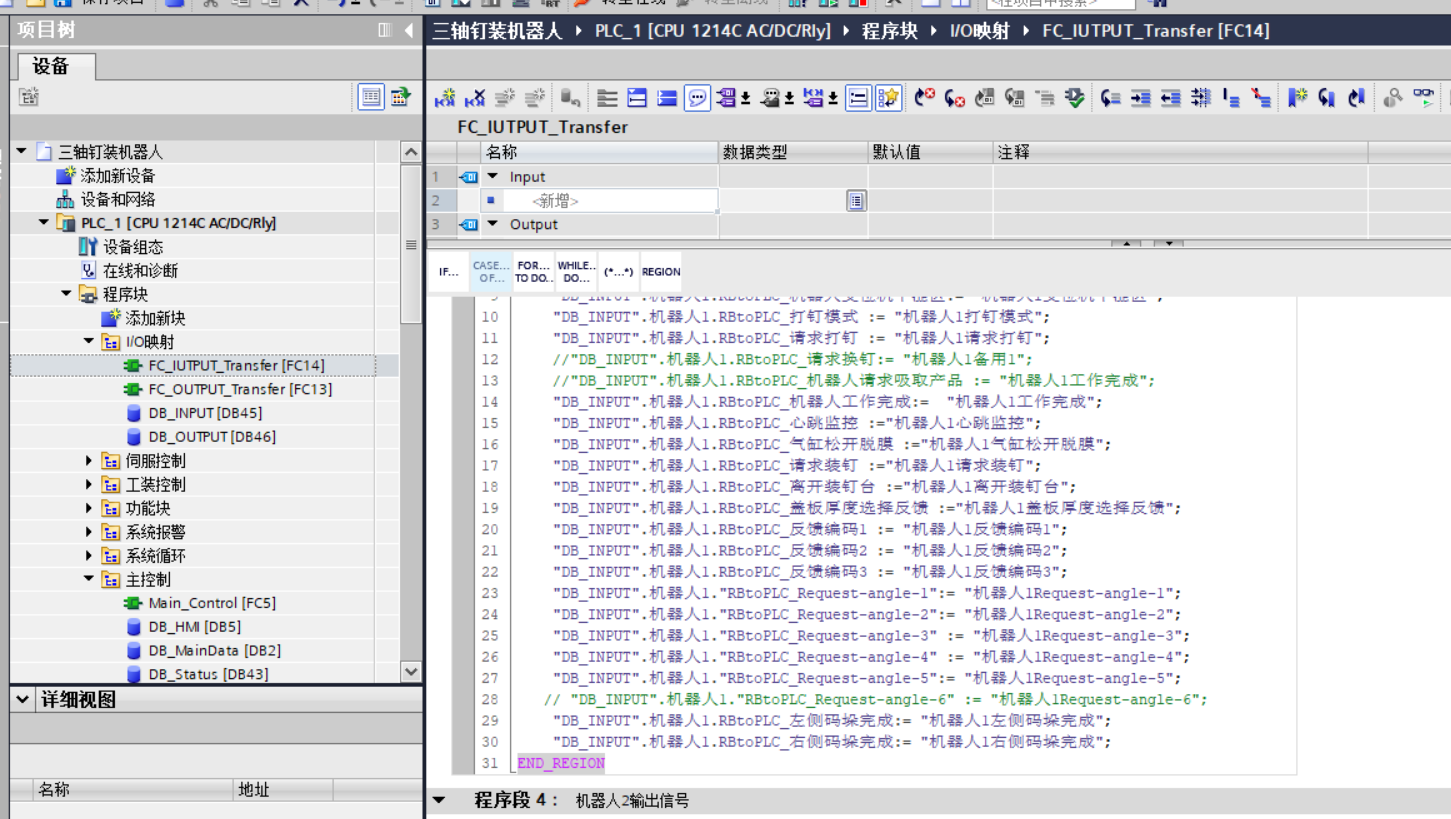Image resolution: width=1451 pixels, height=819 pixels.
Task: Click the go to previous bookmark icon
Action: 1357,98
